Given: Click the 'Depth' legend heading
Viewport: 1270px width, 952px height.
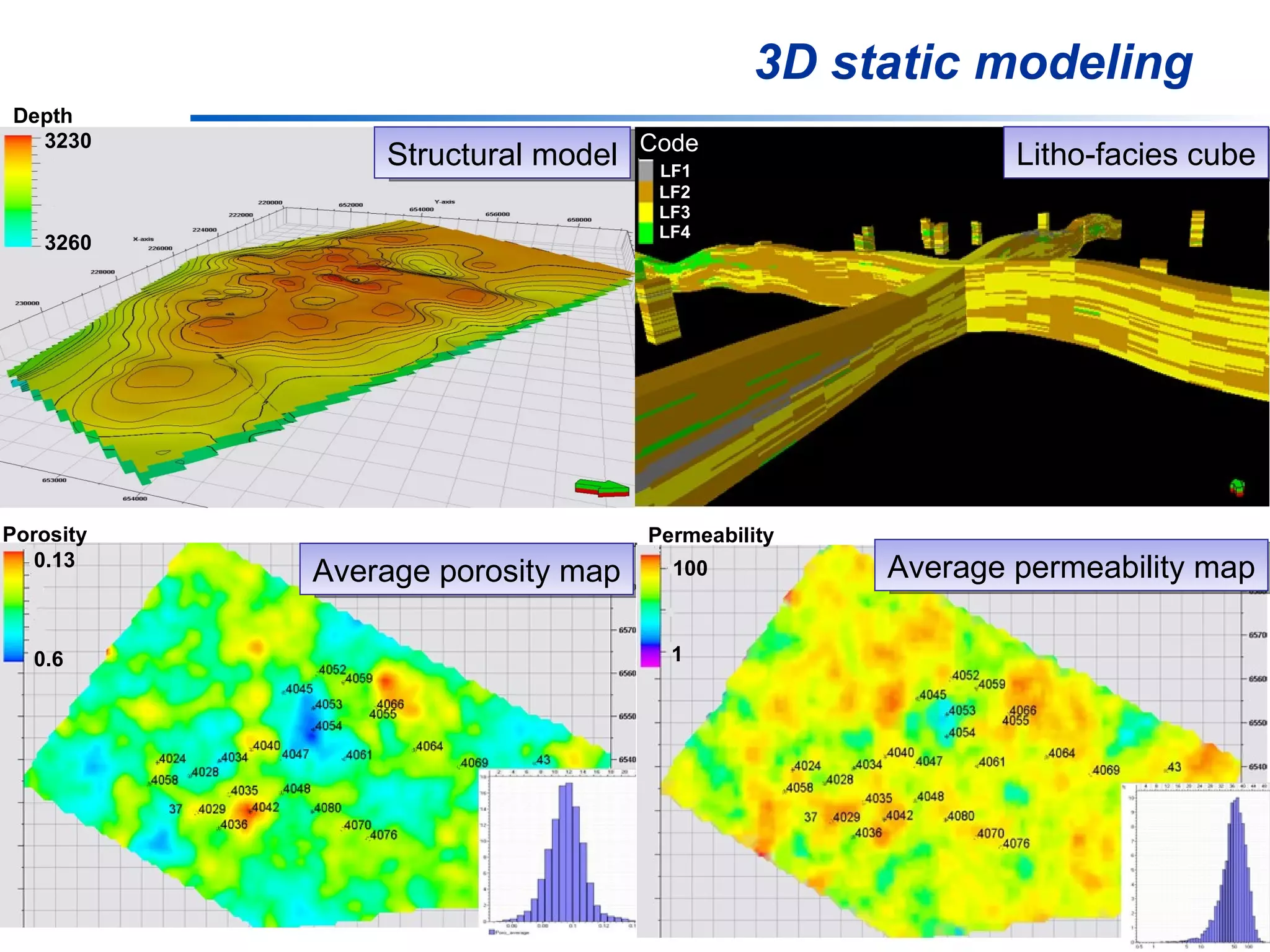Looking at the screenshot, I should coord(43,115).
